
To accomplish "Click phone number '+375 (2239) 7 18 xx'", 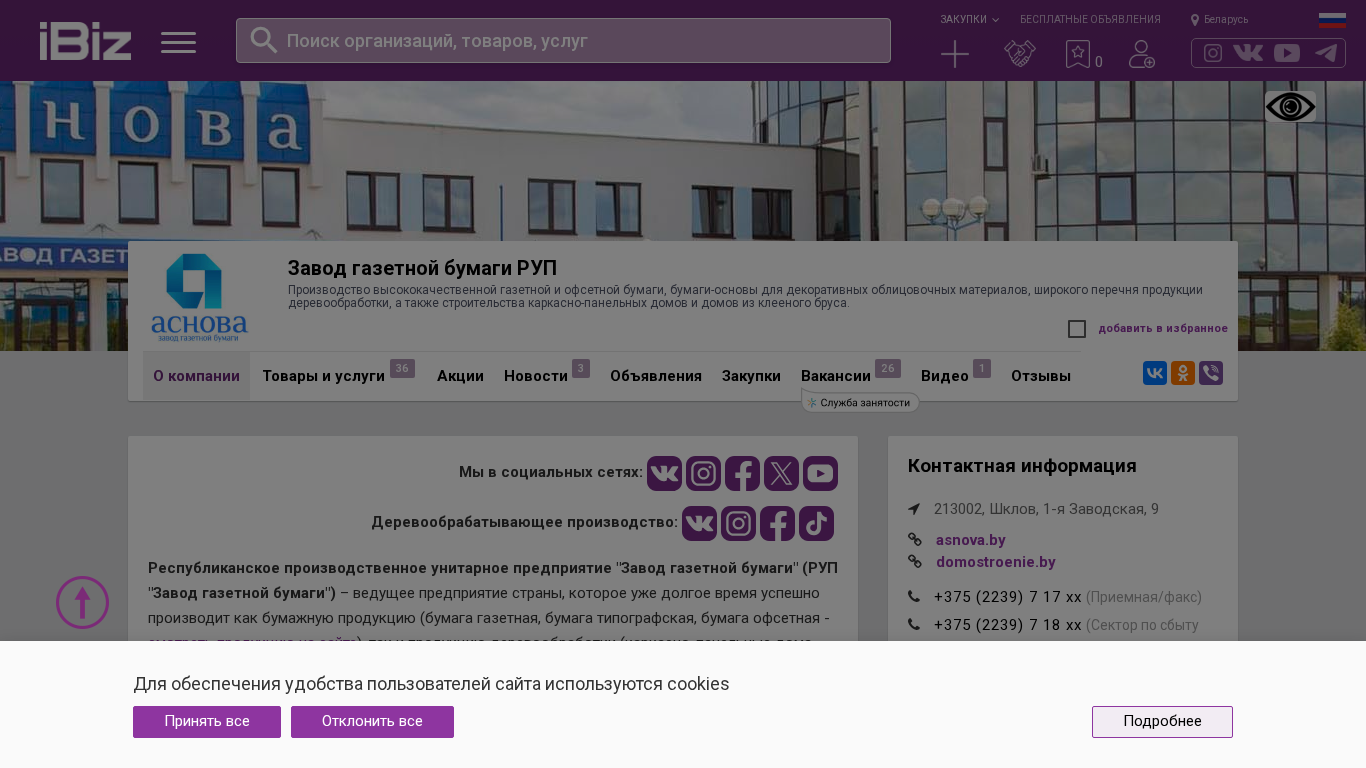I will [1008, 625].
